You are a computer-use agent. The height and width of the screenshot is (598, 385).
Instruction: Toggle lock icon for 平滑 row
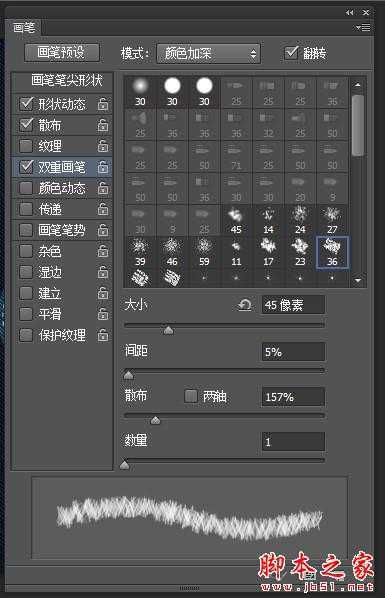(103, 314)
